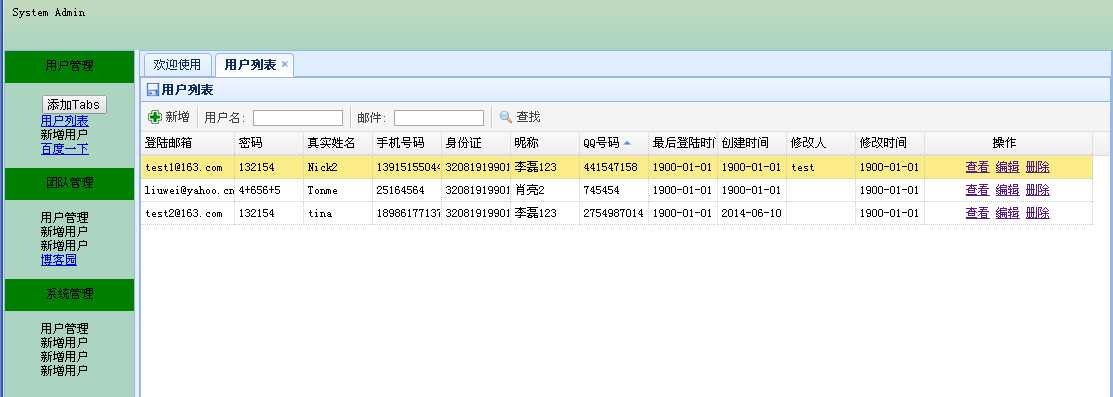Click the save disk icon beside 用户列表 title
1113x397 pixels.
click(x=153, y=90)
